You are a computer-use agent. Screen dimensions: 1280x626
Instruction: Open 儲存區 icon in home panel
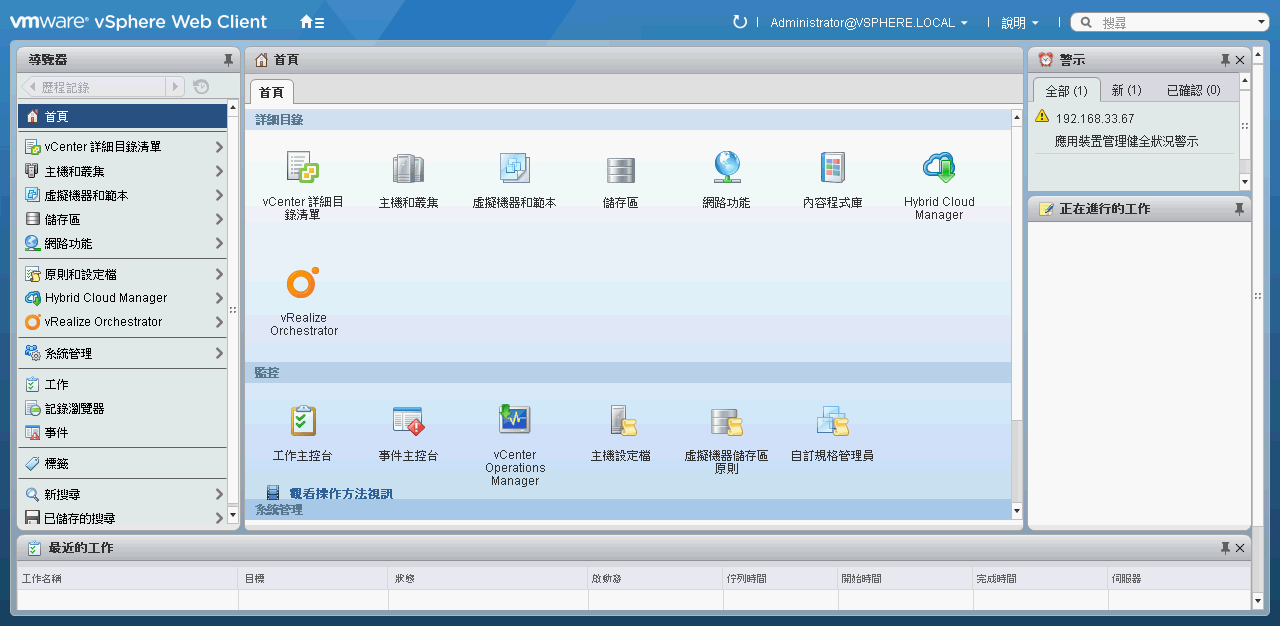(x=620, y=170)
